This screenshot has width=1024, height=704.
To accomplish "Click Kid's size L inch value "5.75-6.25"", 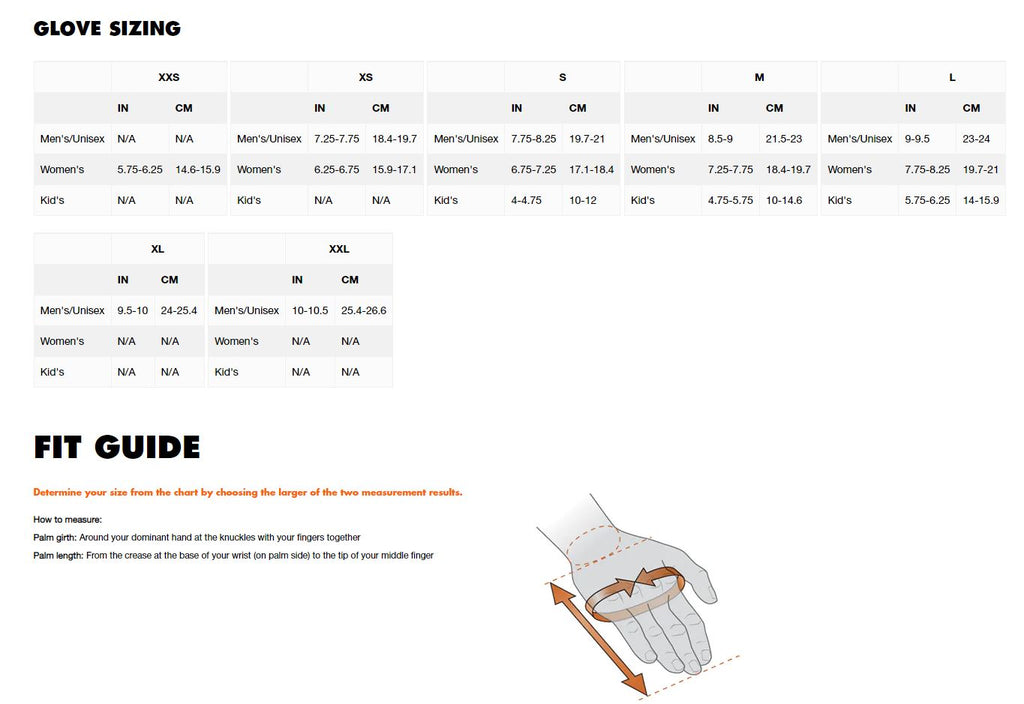I will pyautogui.click(x=927, y=200).
